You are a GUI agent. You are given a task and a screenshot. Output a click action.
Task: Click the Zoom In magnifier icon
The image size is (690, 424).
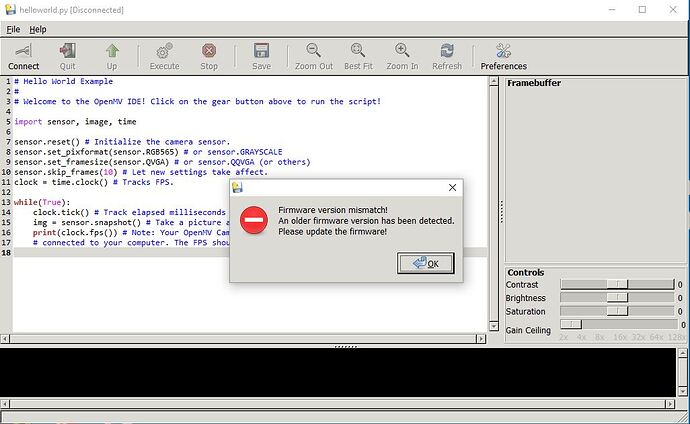tap(402, 51)
